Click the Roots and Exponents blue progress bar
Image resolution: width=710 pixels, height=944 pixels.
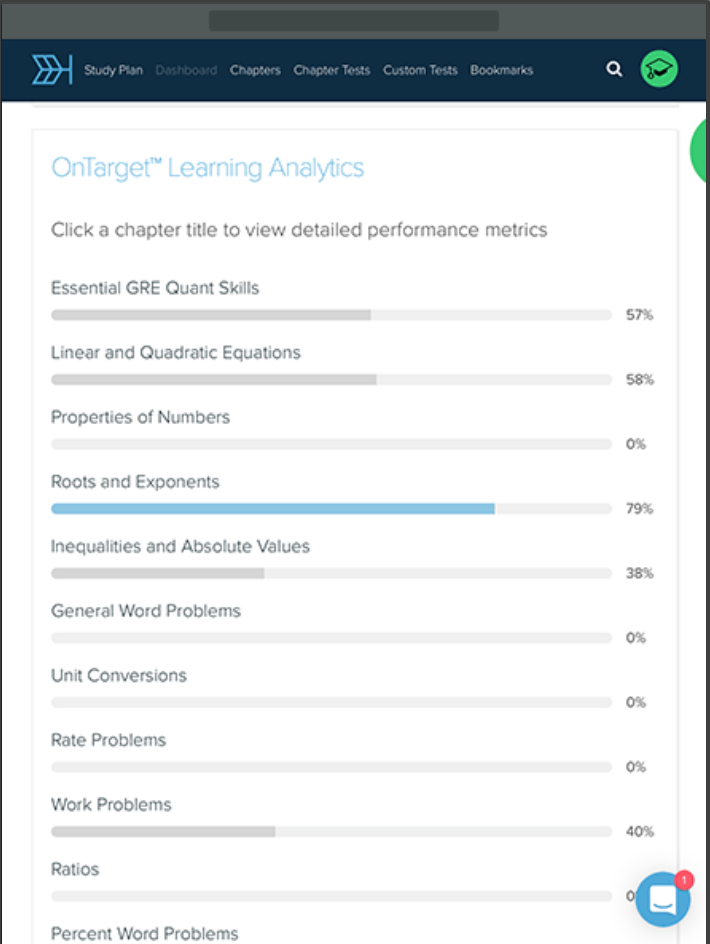pos(273,508)
